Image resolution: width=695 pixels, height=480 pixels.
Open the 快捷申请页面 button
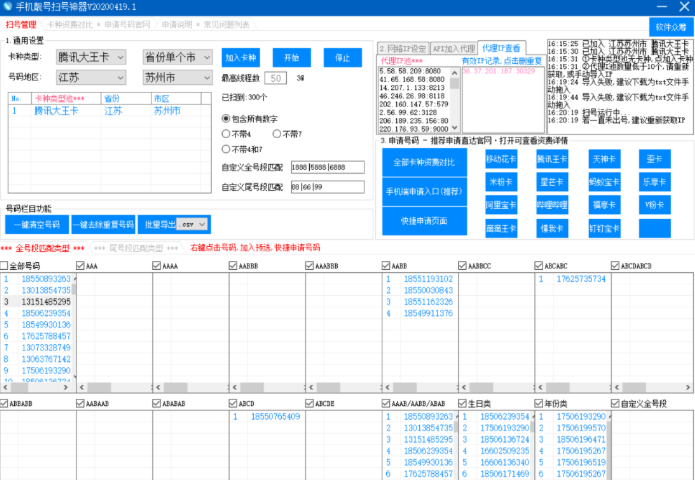click(424, 221)
